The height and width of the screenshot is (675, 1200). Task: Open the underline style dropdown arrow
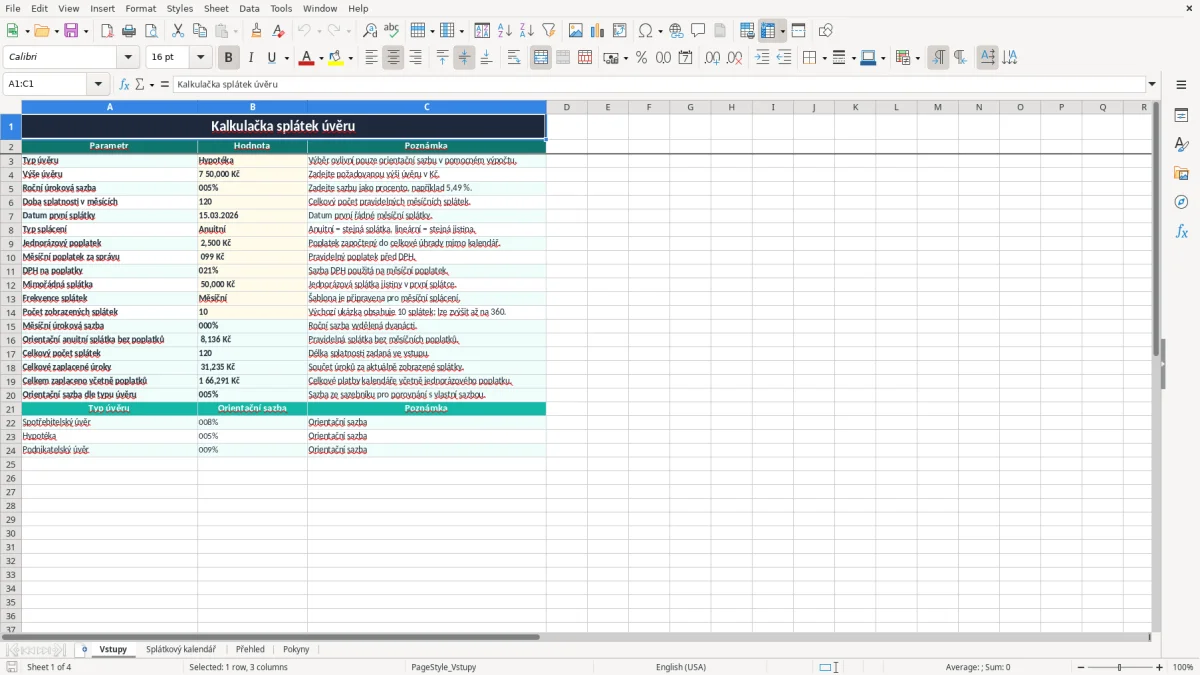tap(286, 58)
